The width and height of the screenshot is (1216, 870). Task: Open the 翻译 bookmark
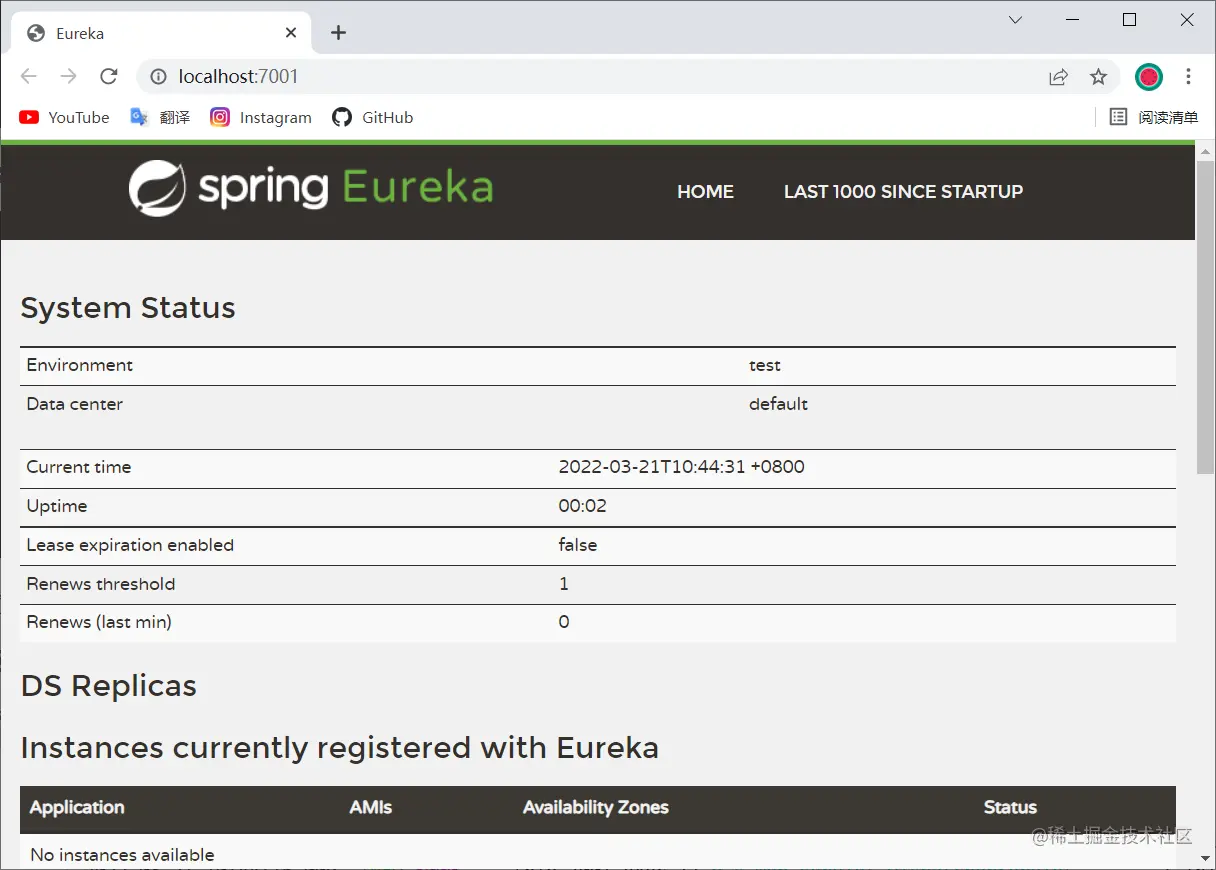[x=160, y=117]
